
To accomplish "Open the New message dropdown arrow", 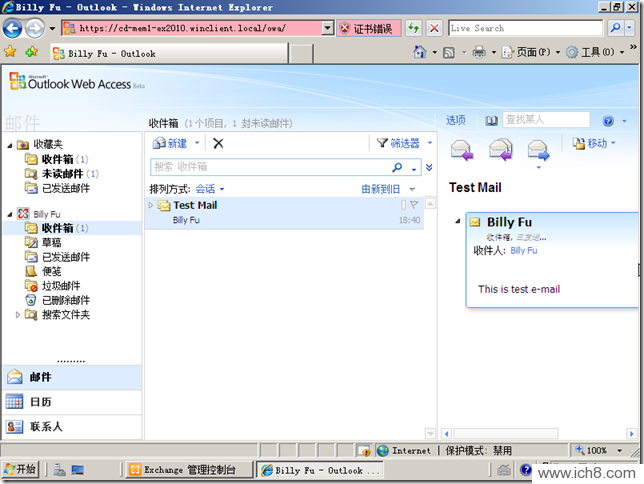I will 197,143.
